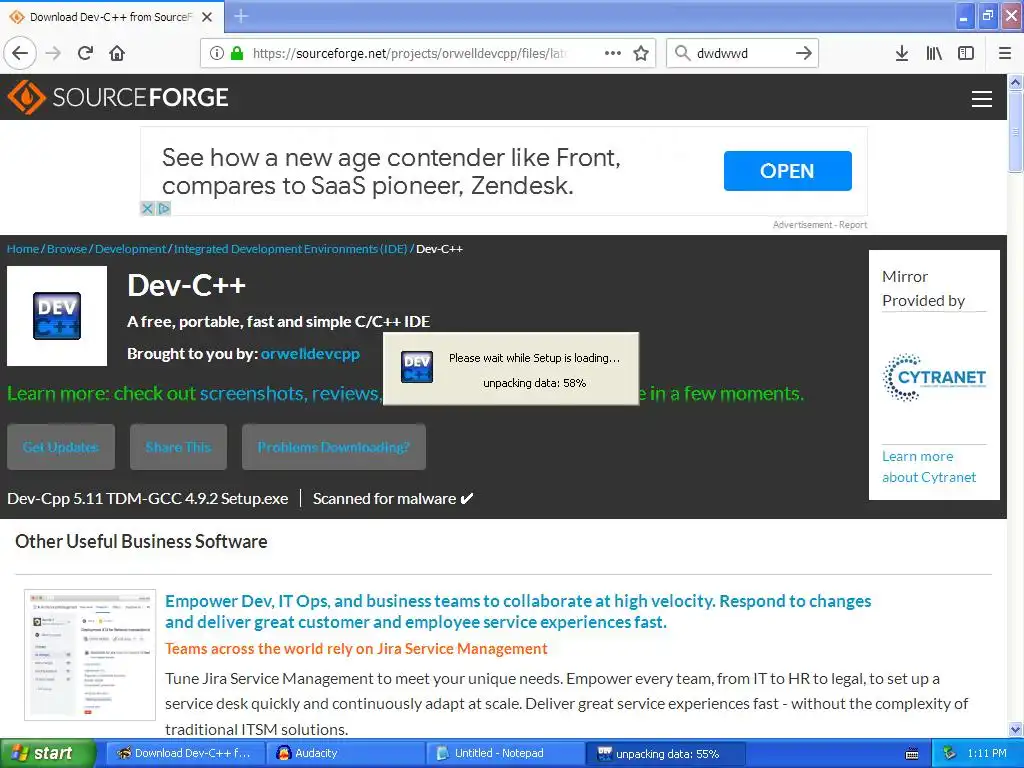Open the browser home page

coord(117,53)
